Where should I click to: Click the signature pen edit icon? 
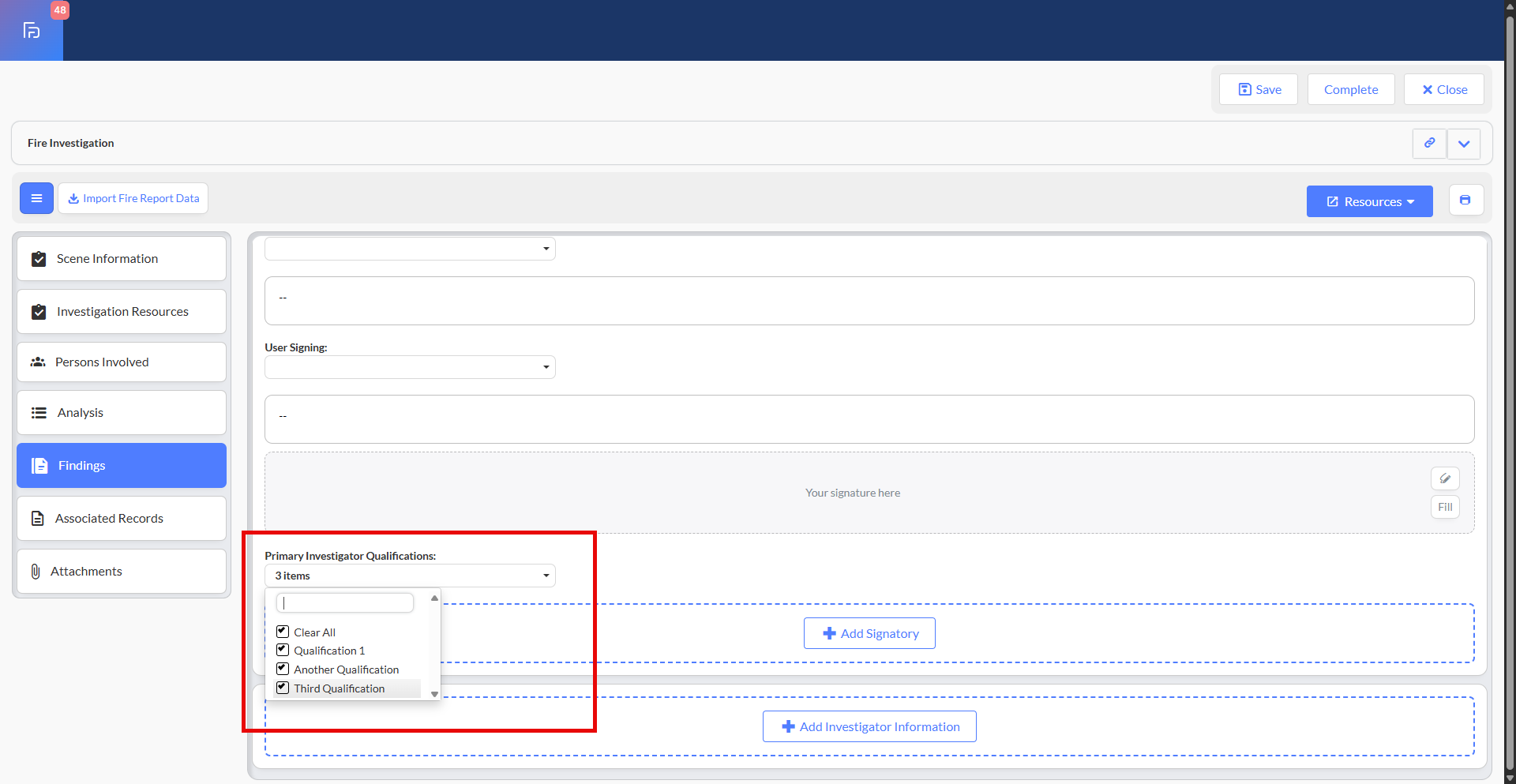tap(1445, 478)
